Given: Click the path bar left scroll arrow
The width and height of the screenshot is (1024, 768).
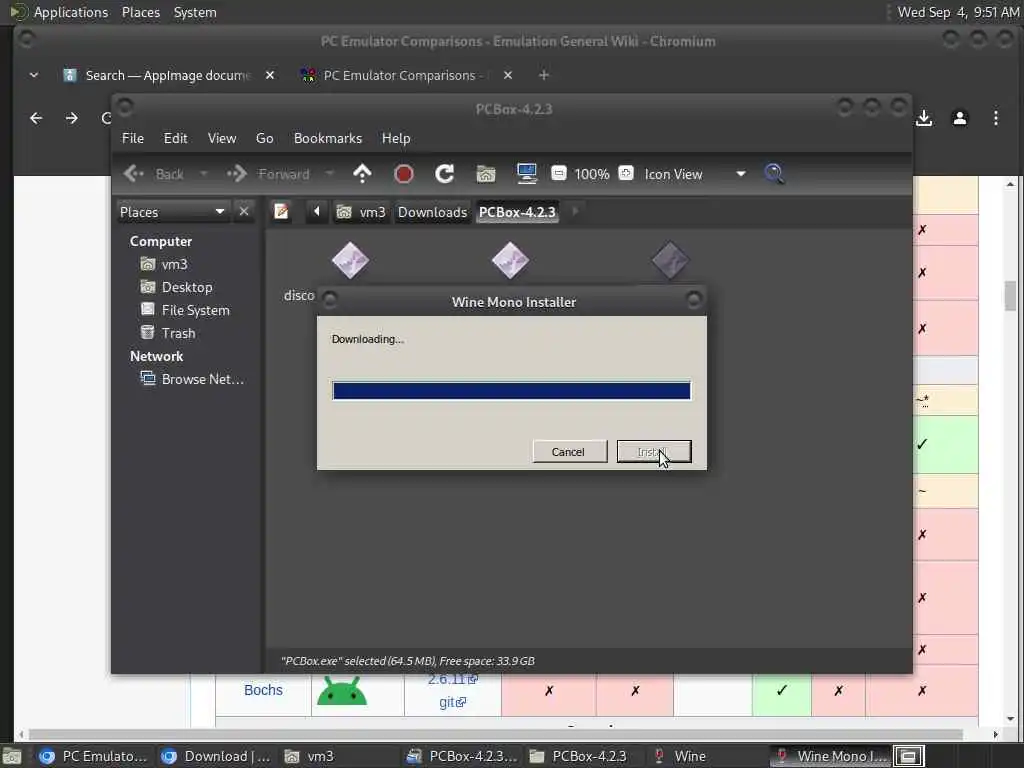Looking at the screenshot, I should (x=317, y=212).
